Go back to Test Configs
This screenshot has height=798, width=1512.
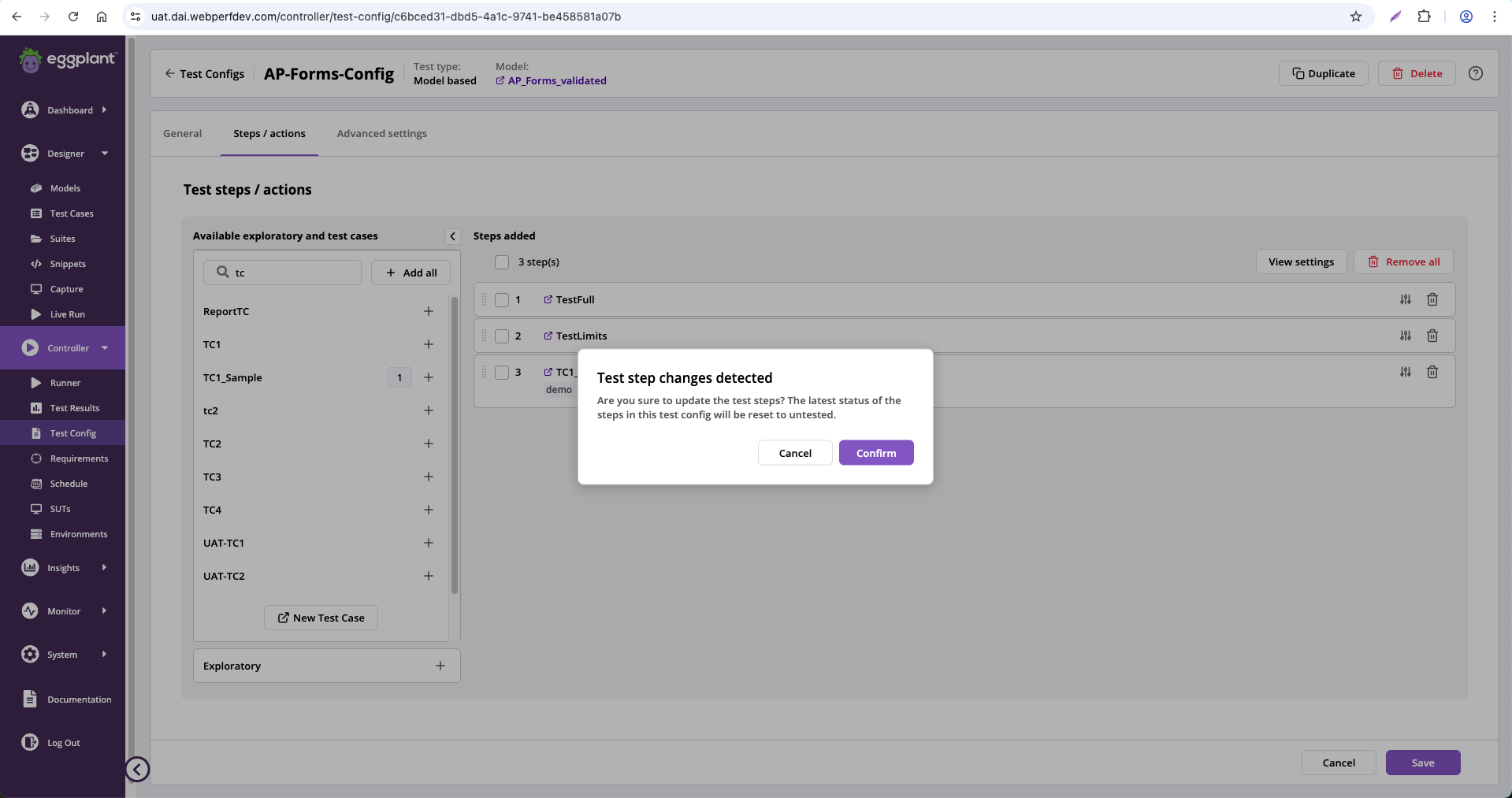[204, 73]
